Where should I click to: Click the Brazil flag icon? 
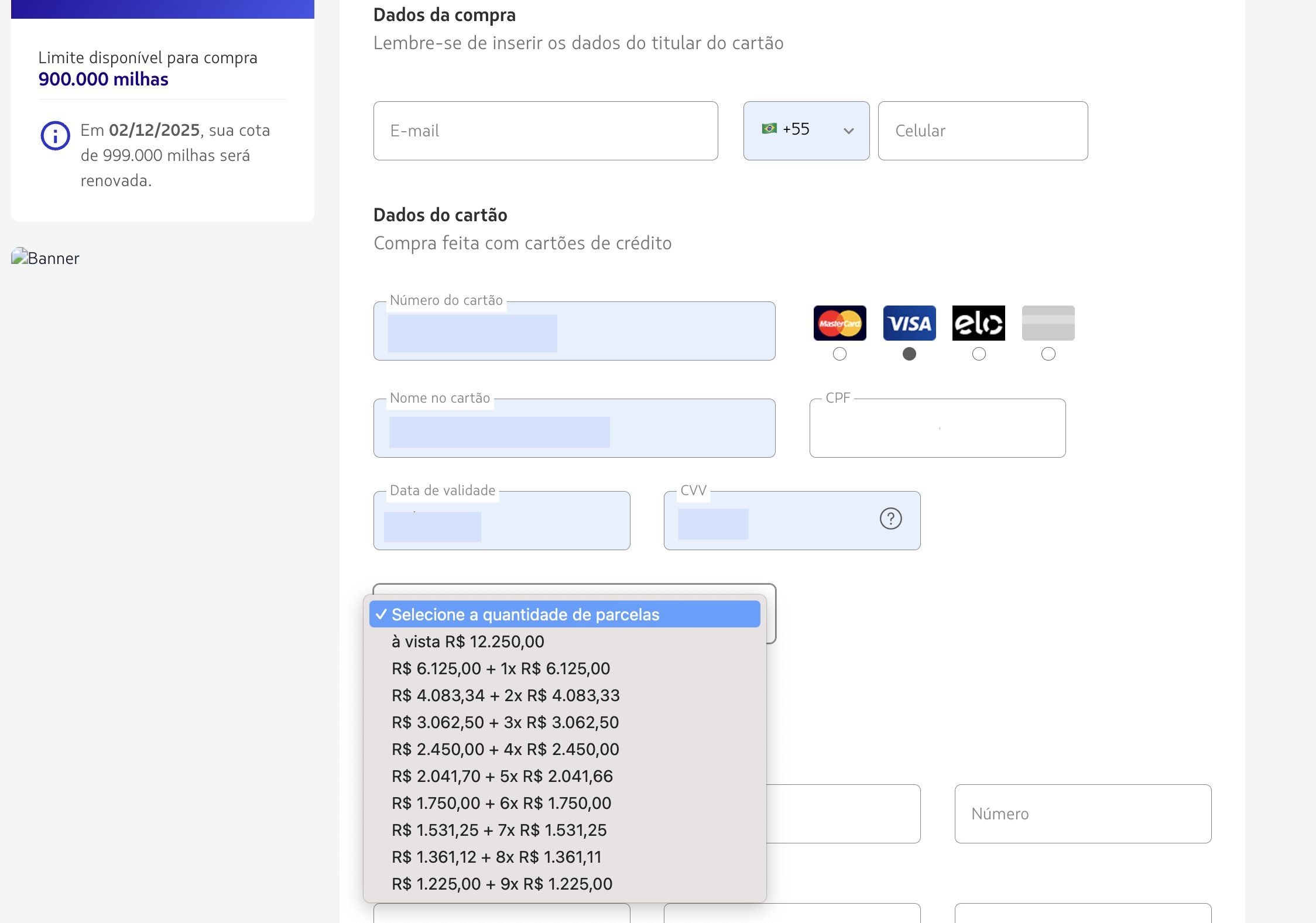tap(769, 129)
